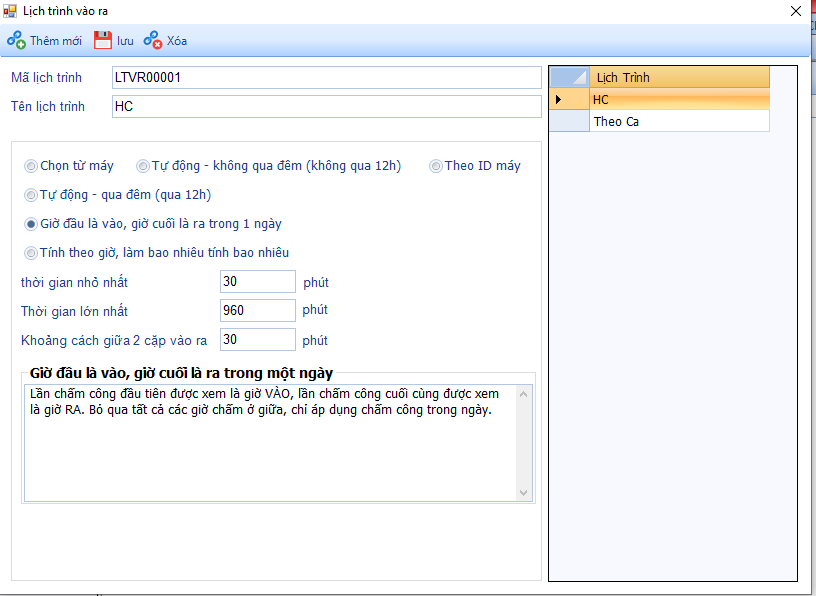The height and width of the screenshot is (596, 816).
Task: Focus the thời gian nhỏ nhất field
Action: (x=257, y=282)
